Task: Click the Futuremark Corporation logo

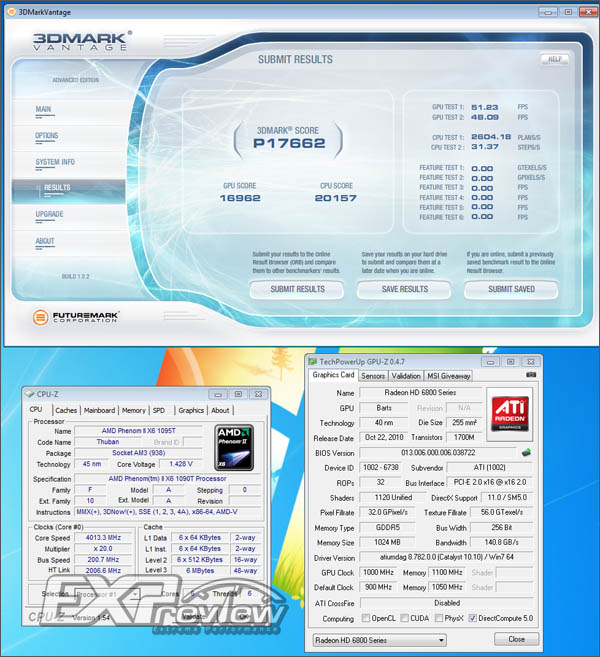Action: point(76,317)
